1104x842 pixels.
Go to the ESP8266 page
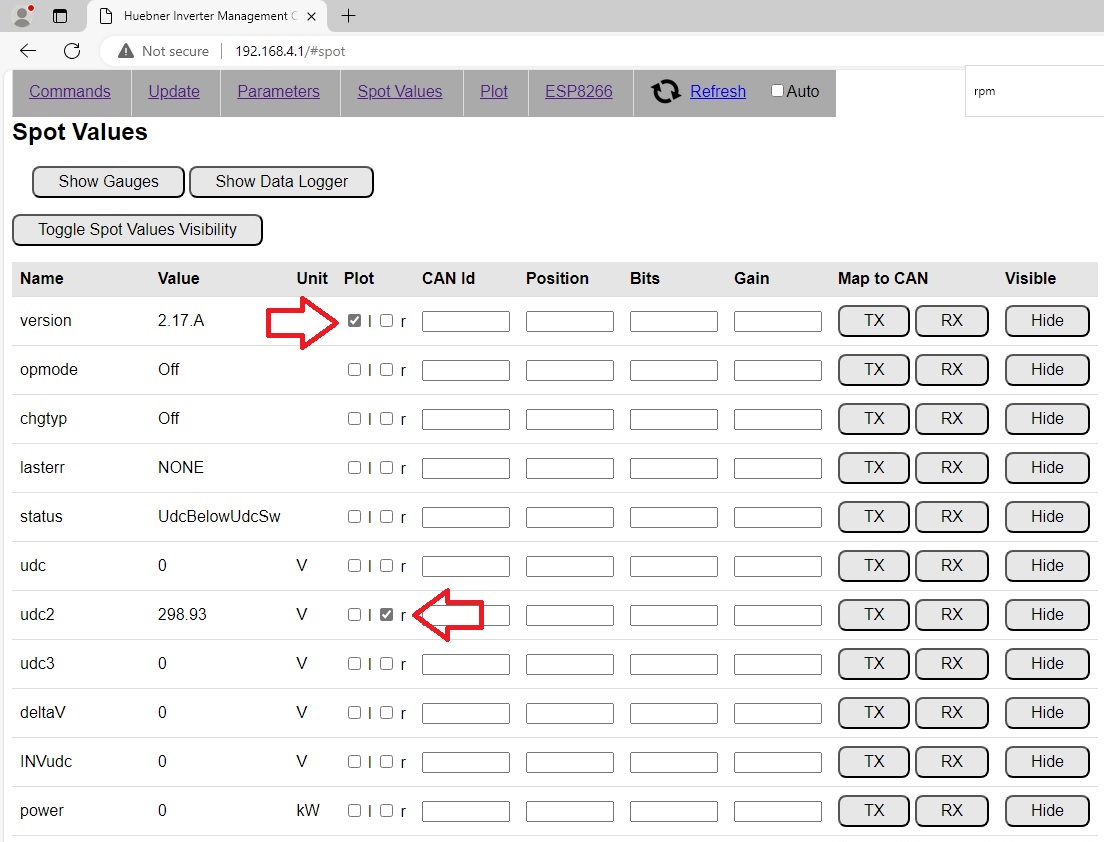578,91
